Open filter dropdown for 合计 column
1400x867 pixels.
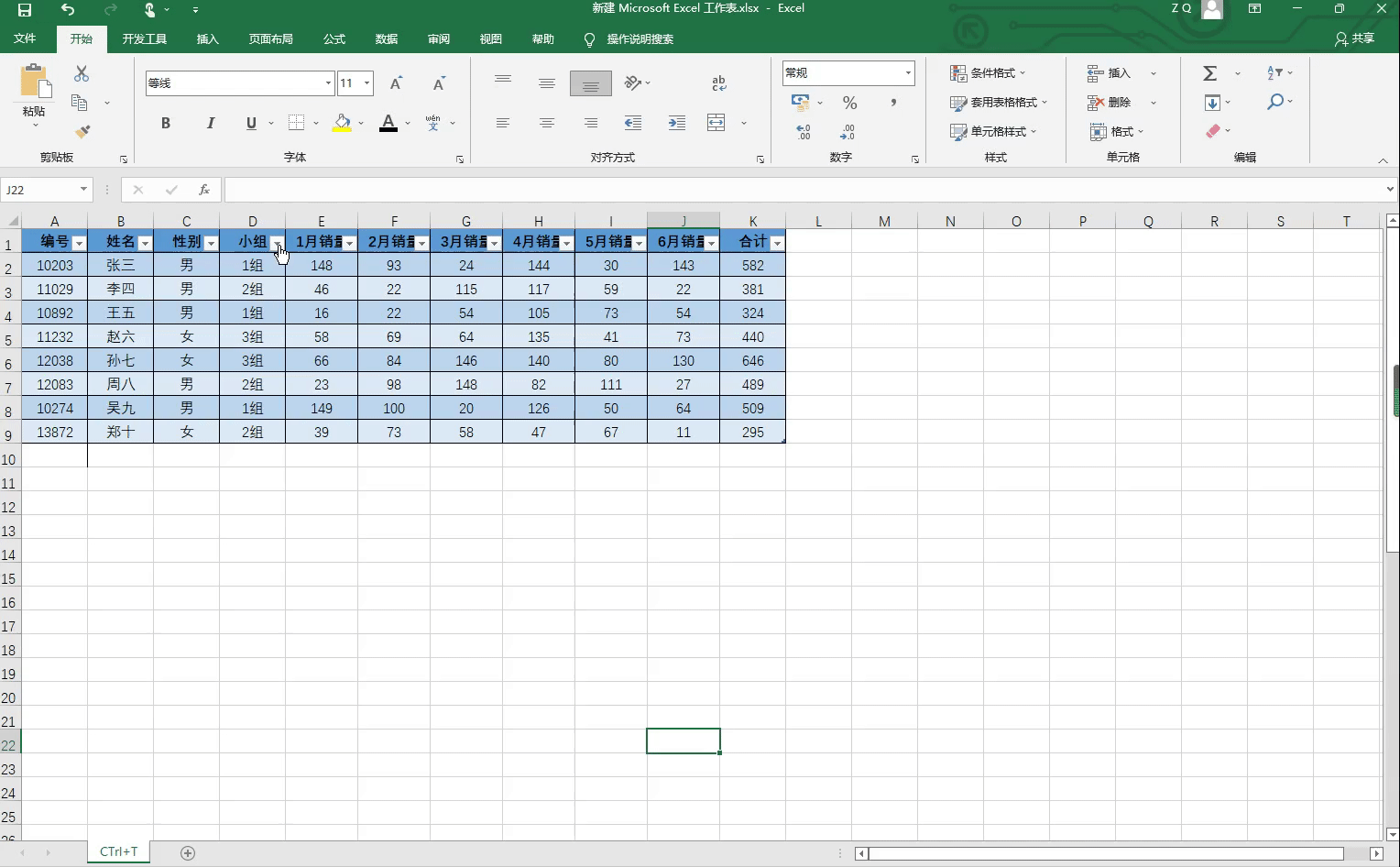coord(777,243)
